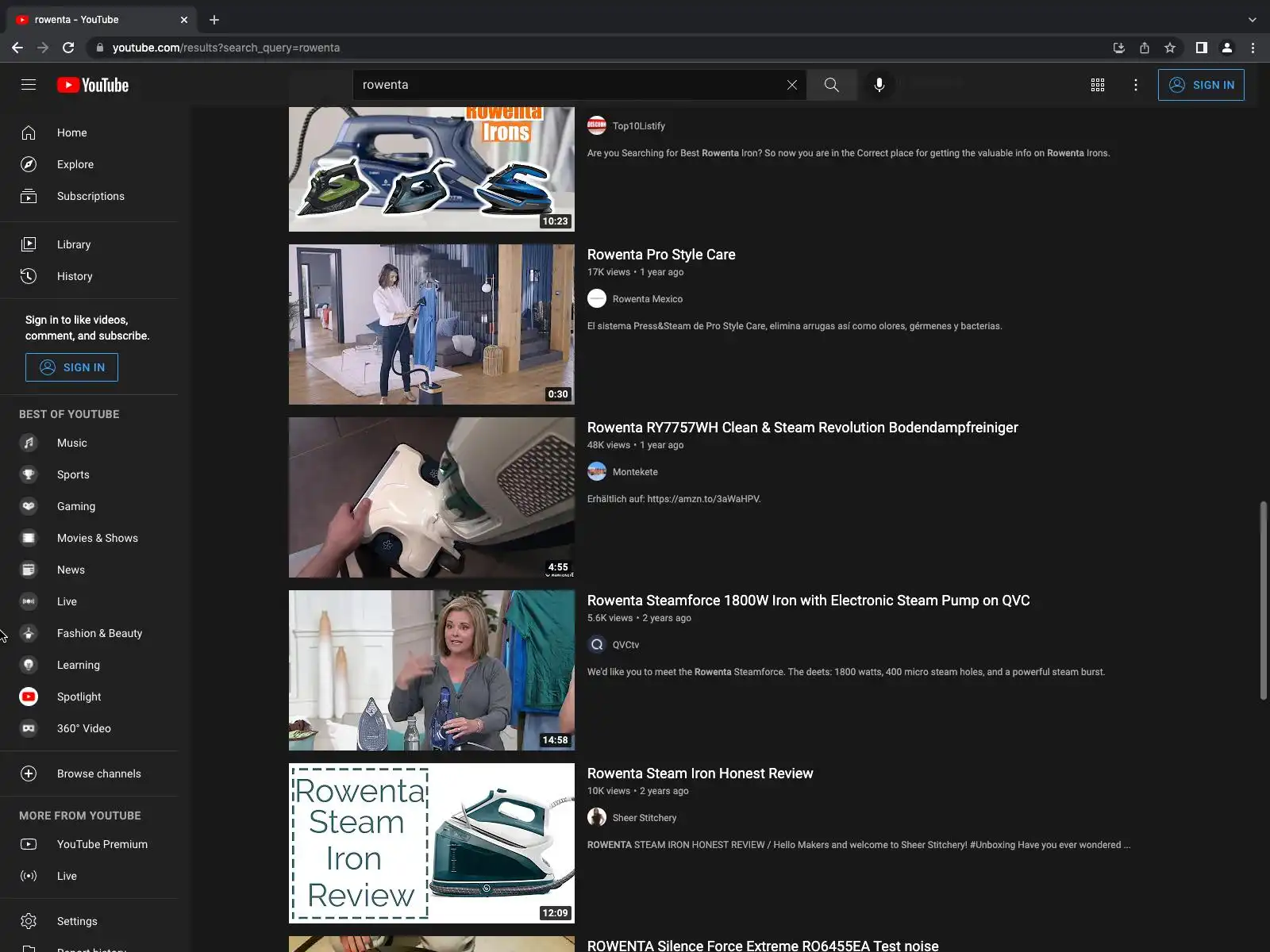Open Library in the sidebar
The image size is (1270, 952).
tap(89, 244)
